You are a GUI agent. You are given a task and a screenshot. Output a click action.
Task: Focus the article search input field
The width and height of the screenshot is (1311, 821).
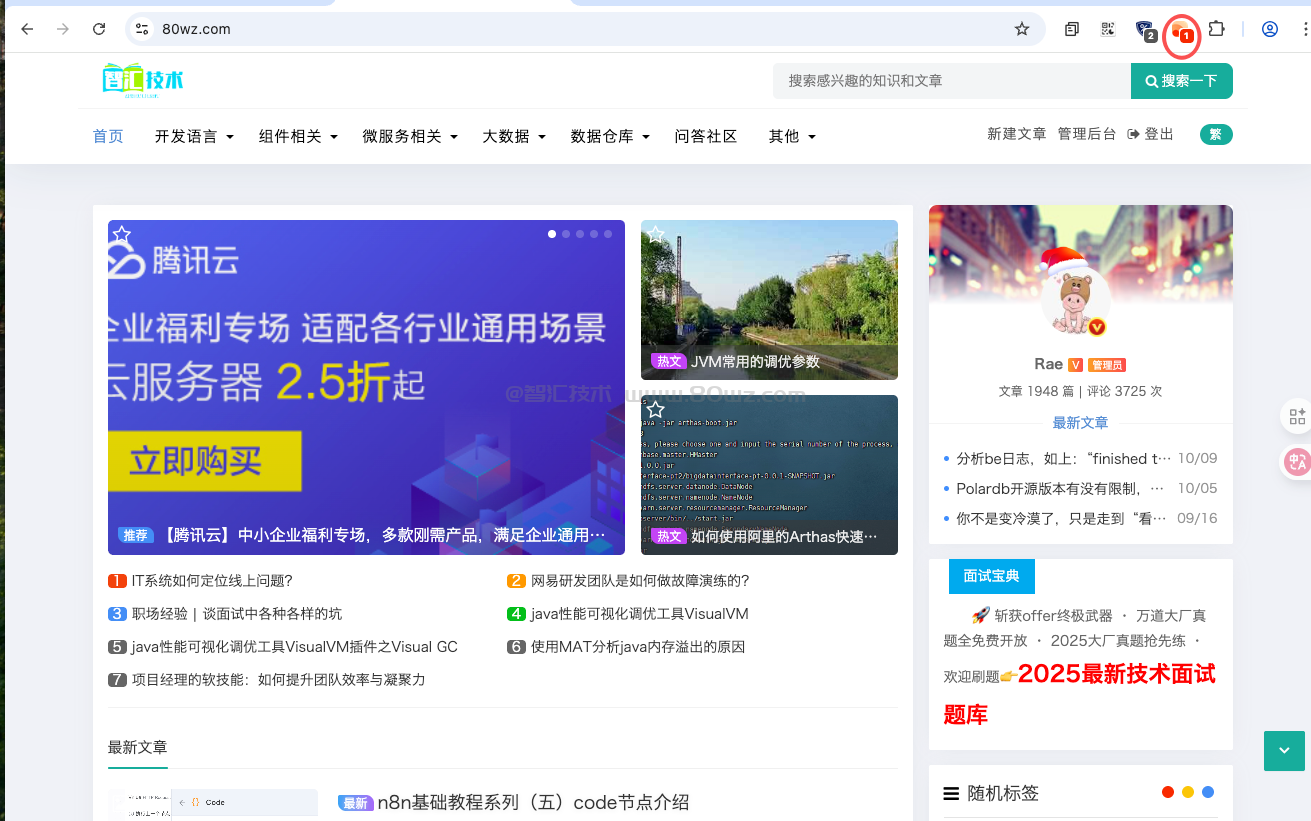(x=950, y=81)
